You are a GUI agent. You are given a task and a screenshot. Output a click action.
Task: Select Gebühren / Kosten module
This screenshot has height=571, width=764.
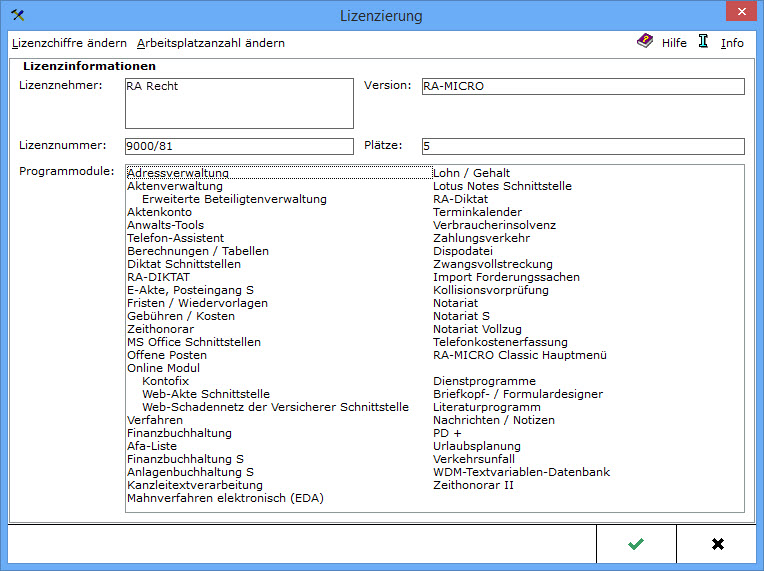[181, 316]
